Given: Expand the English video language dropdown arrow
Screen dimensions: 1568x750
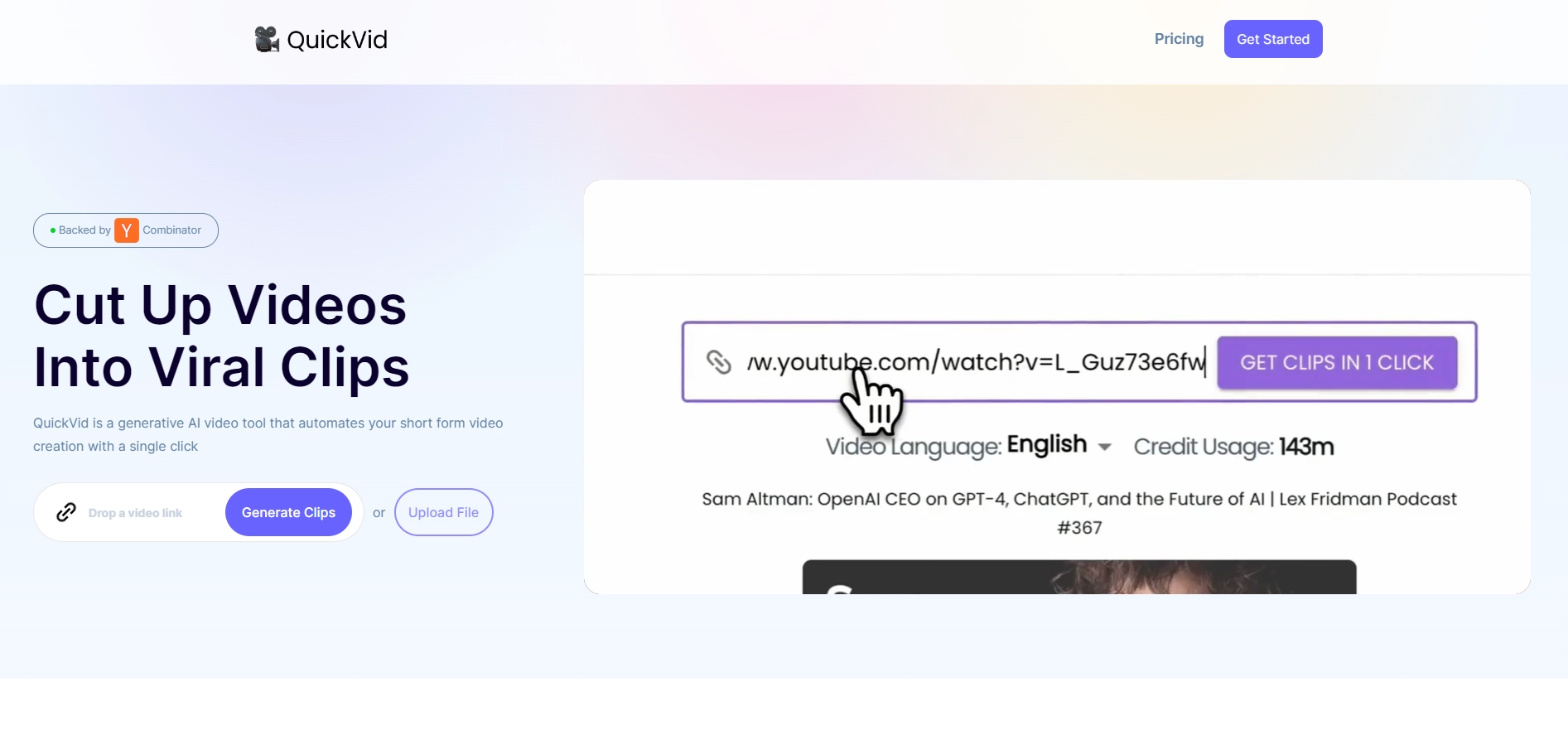Looking at the screenshot, I should [x=1104, y=447].
